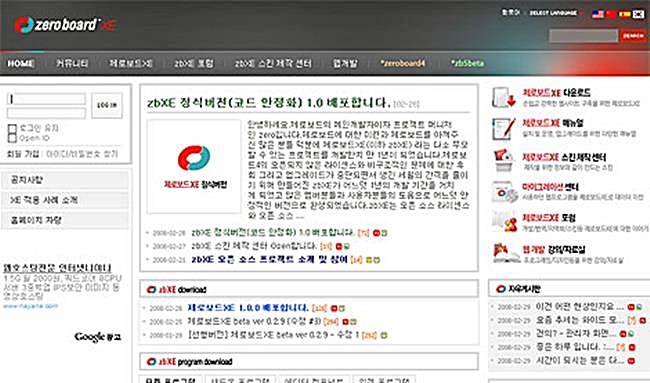Open the 제로보드XE 스킨제작센터 text link
The image size is (650, 383).
[564, 157]
